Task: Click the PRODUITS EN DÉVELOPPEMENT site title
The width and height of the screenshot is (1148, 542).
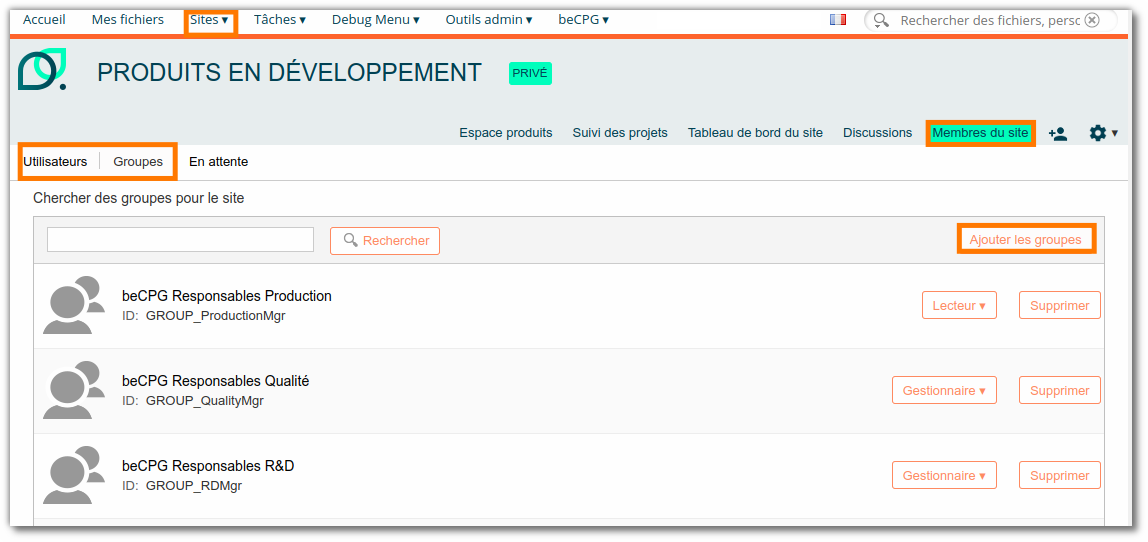Action: (x=289, y=73)
